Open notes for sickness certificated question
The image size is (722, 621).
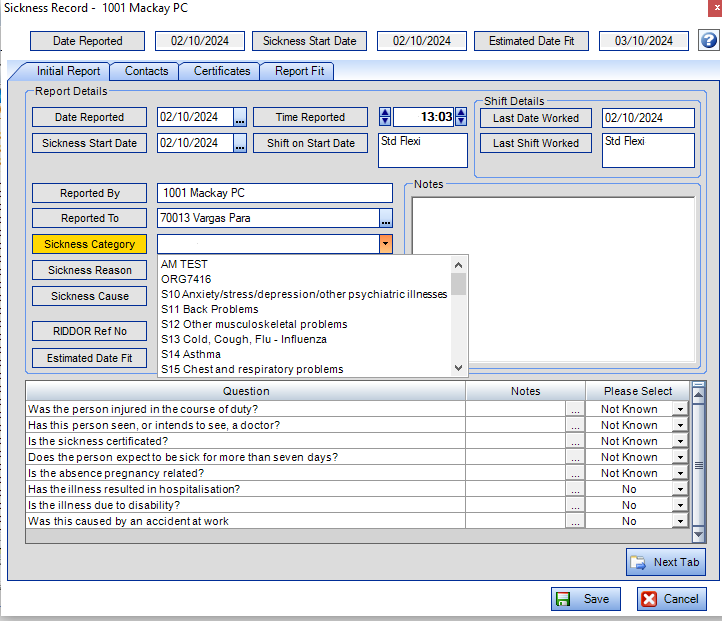click(575, 441)
